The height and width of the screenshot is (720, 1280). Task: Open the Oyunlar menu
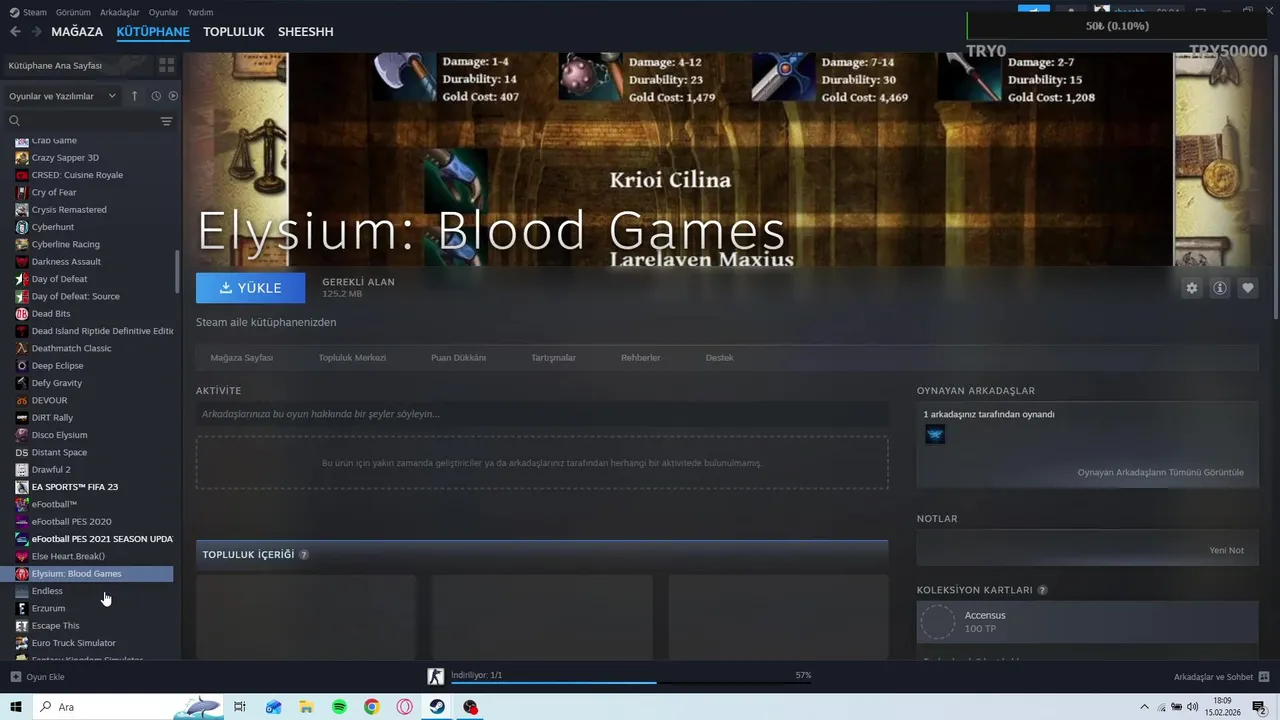coord(164,12)
